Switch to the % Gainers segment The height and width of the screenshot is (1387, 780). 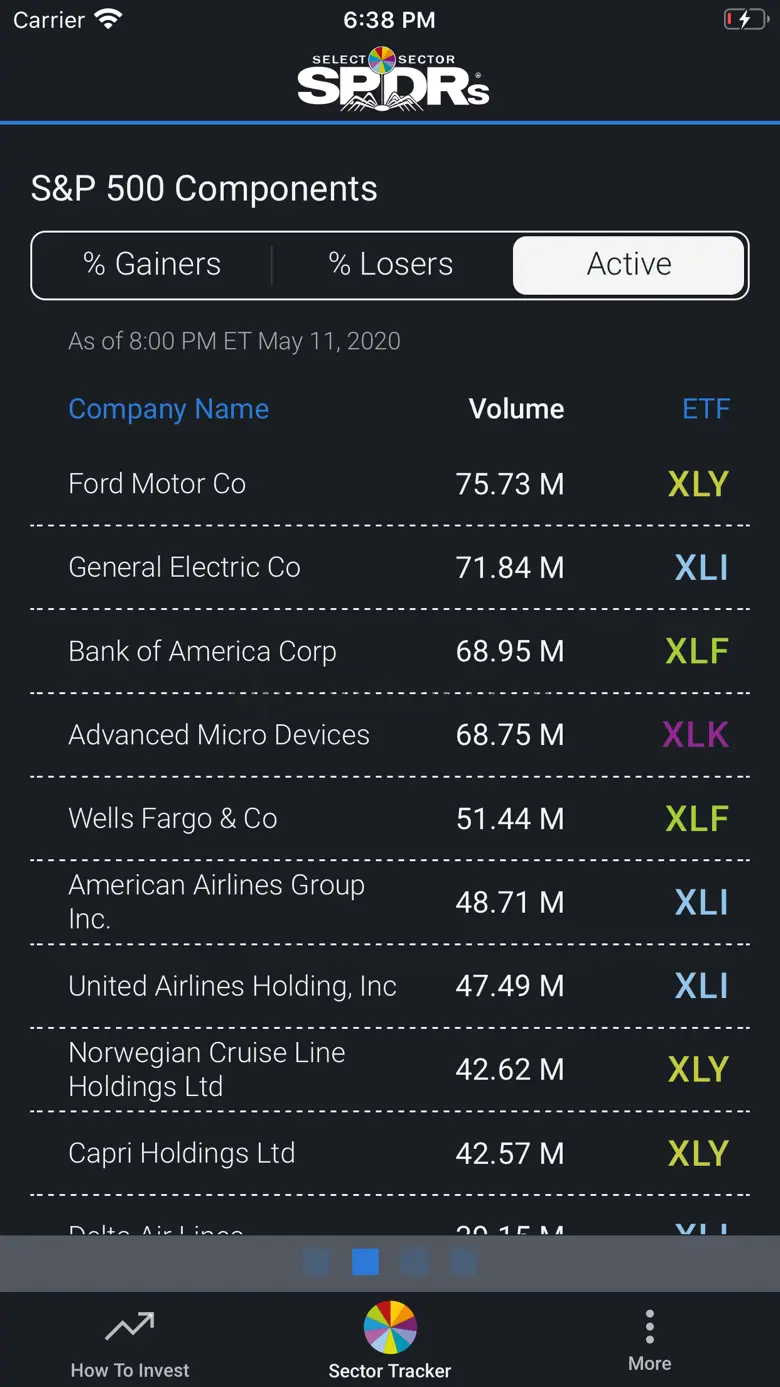coord(152,265)
